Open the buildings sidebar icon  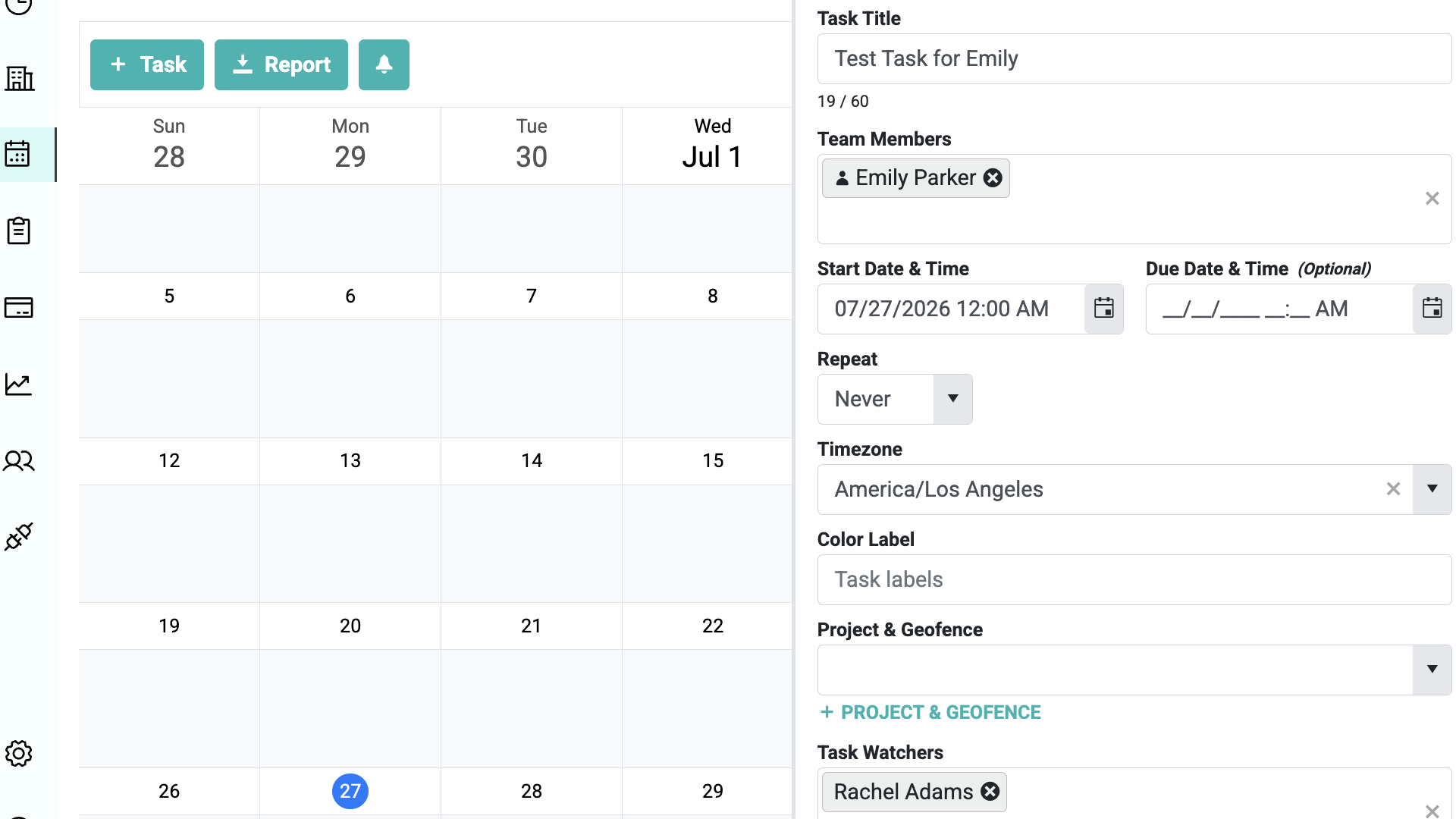click(20, 78)
